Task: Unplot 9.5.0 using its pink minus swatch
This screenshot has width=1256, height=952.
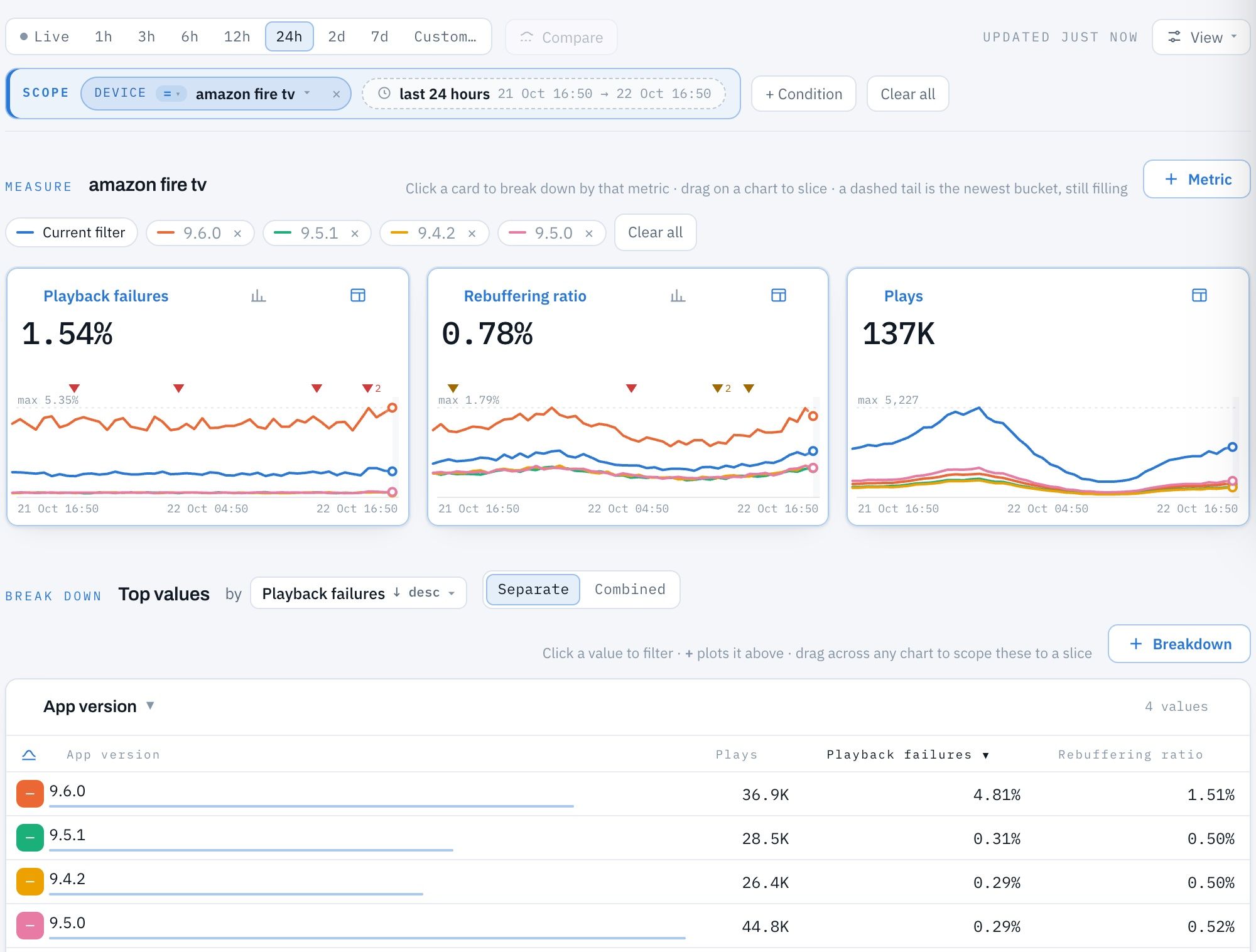Action: [x=30, y=926]
